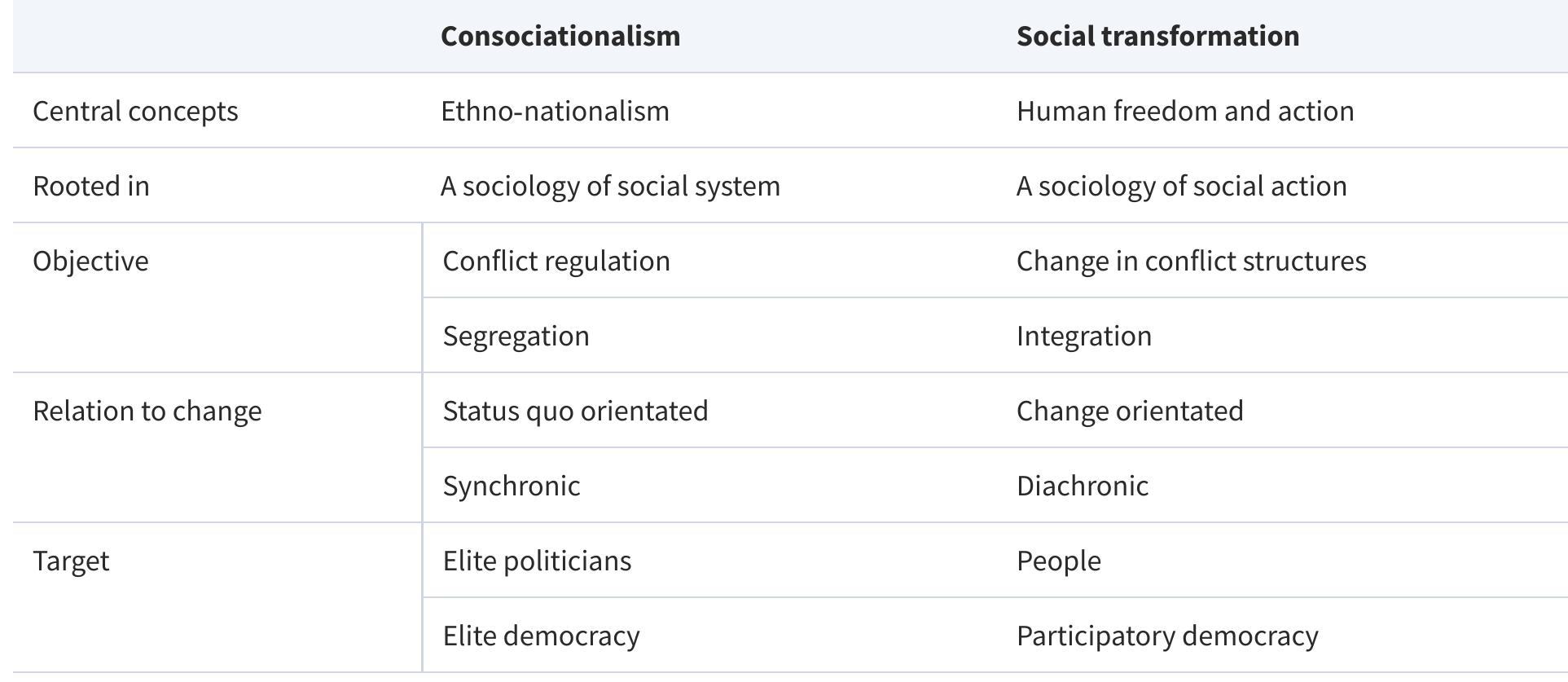Click the Elite politicians cell
Viewport: 1568px width, 682px height.
coord(537,561)
